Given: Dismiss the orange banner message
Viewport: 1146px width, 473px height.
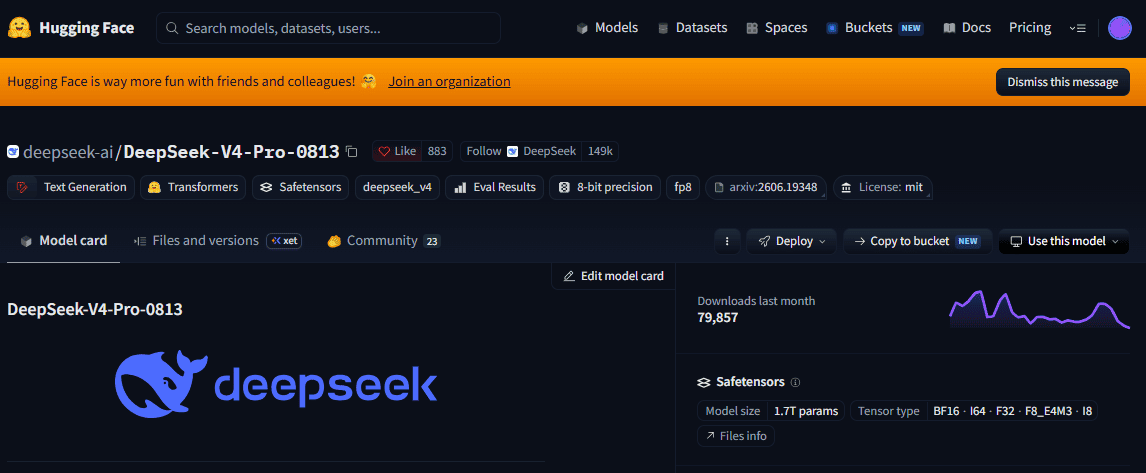Looking at the screenshot, I should click(x=1062, y=82).
